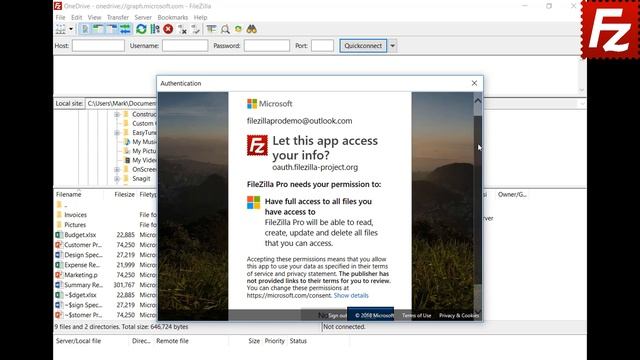Toggle synchronized browsing icon
This screenshot has height=360, width=640.
[238, 29]
